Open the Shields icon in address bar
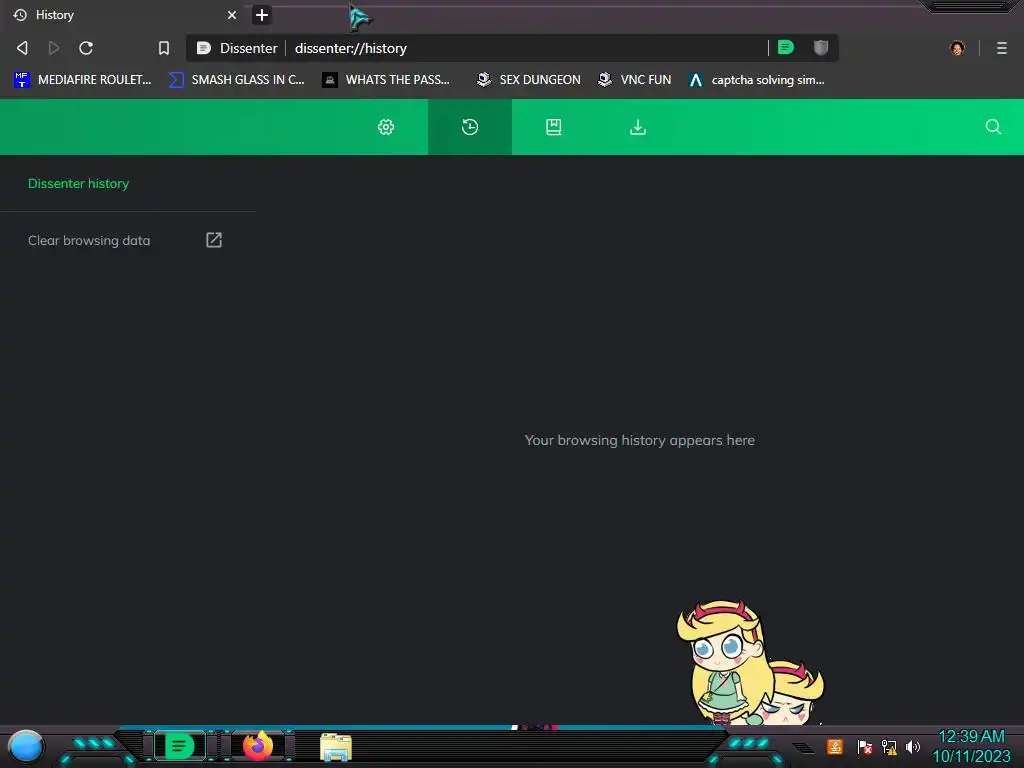The width and height of the screenshot is (1024, 768). pos(821,47)
